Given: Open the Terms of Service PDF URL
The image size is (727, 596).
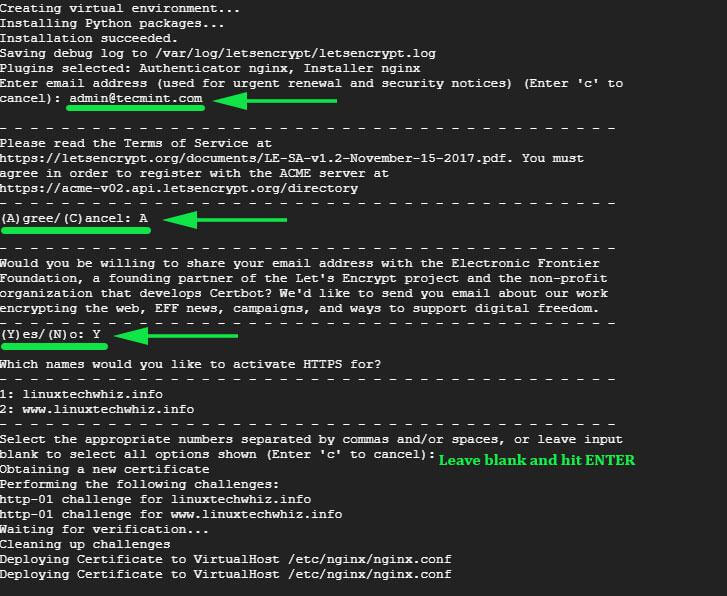Looking at the screenshot, I should (256, 158).
